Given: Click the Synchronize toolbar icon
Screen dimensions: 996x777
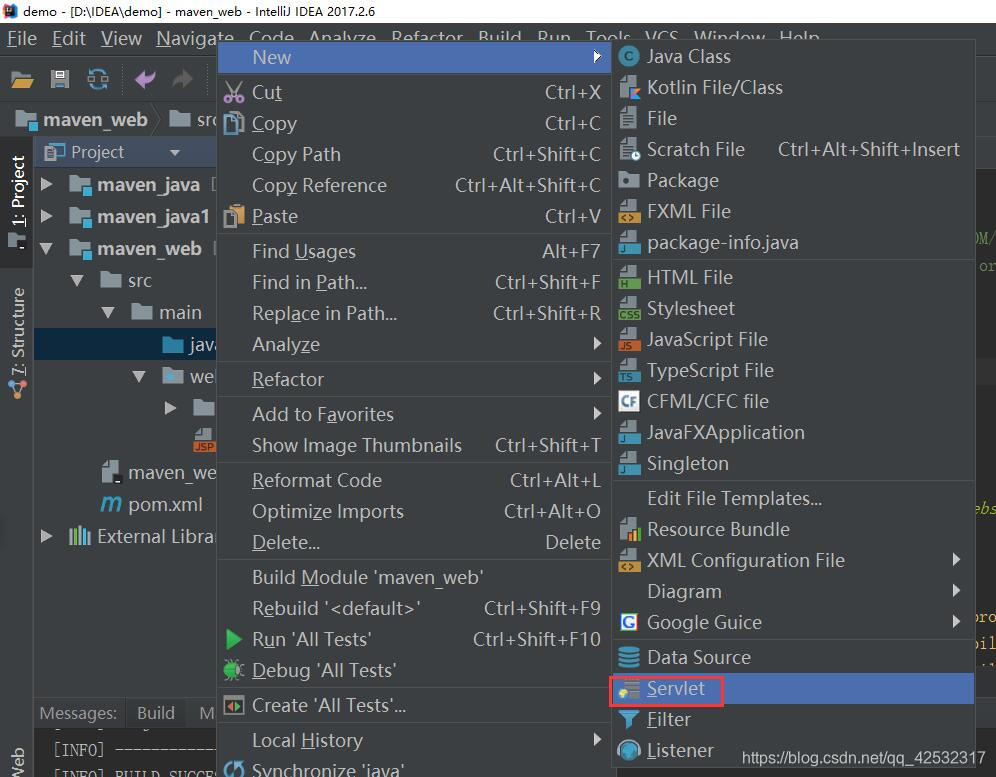Looking at the screenshot, I should (x=98, y=79).
